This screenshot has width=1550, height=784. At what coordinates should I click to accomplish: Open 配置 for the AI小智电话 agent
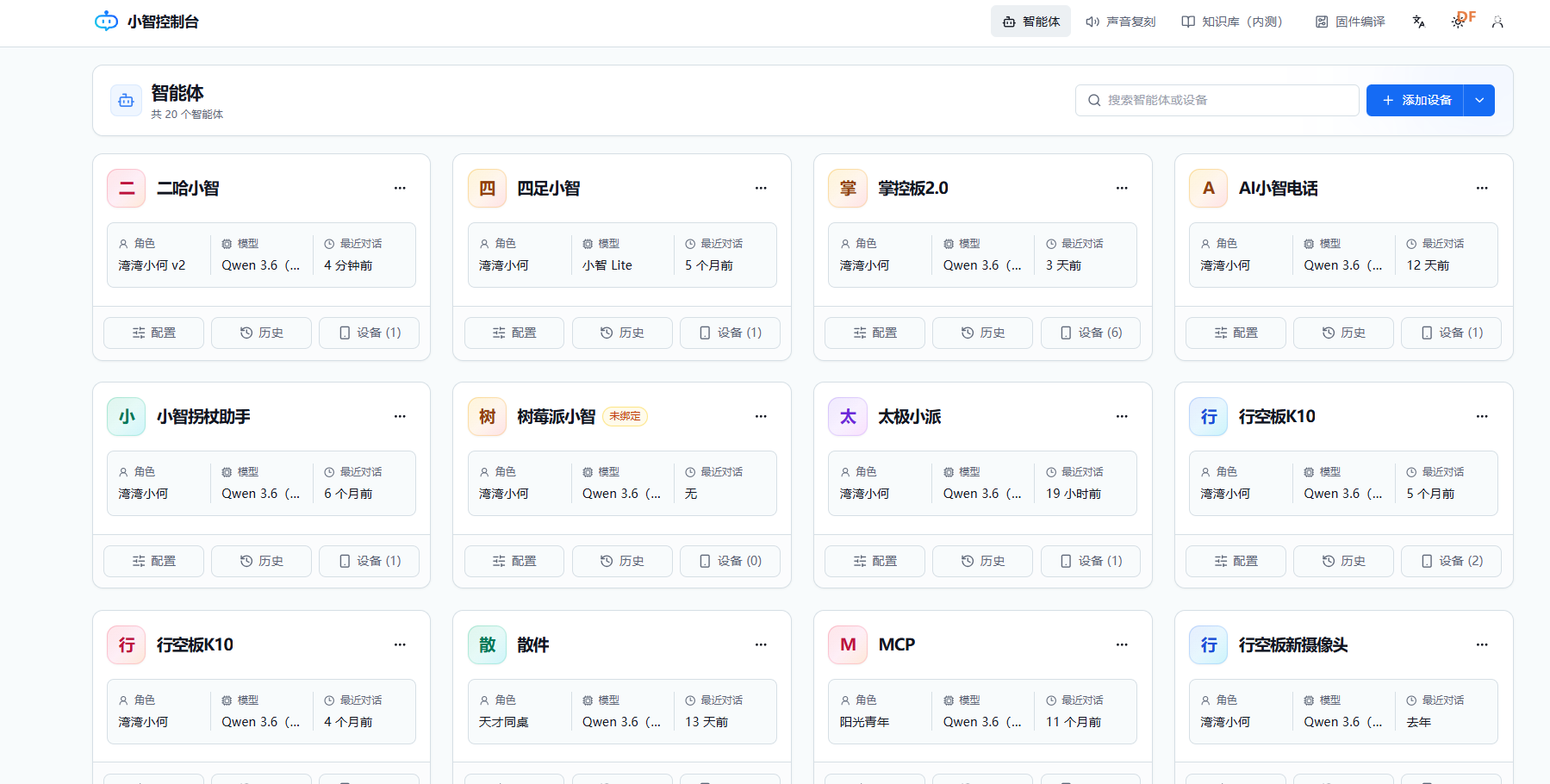(1236, 333)
